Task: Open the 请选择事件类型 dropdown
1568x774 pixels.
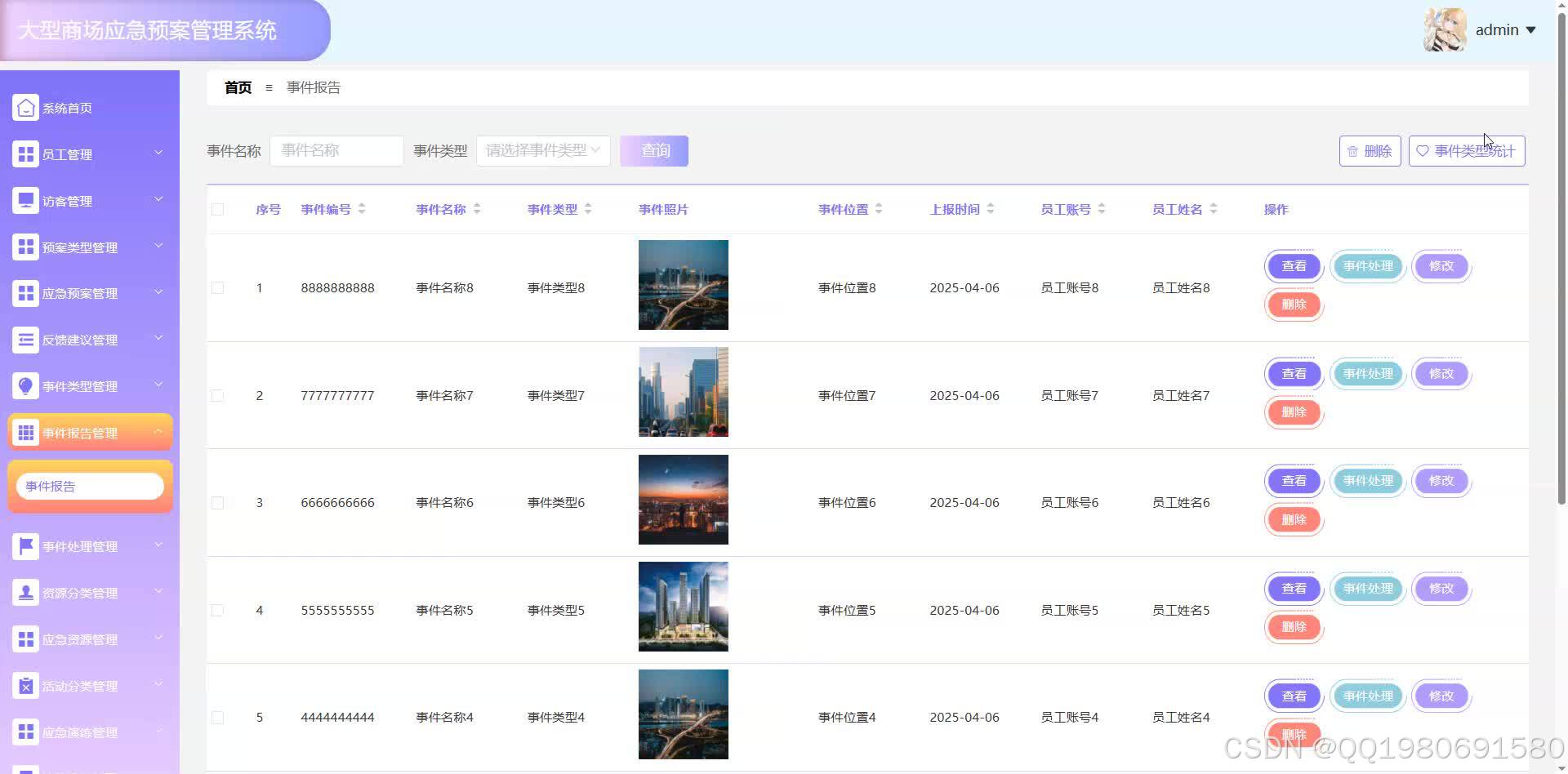Action: pyautogui.click(x=542, y=150)
